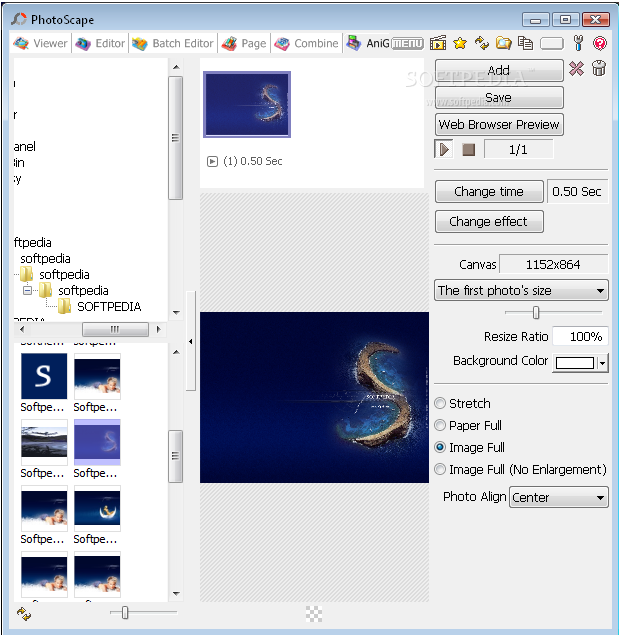Click the small play icon beside 0.50 Sec
619x635 pixels.
(212, 162)
